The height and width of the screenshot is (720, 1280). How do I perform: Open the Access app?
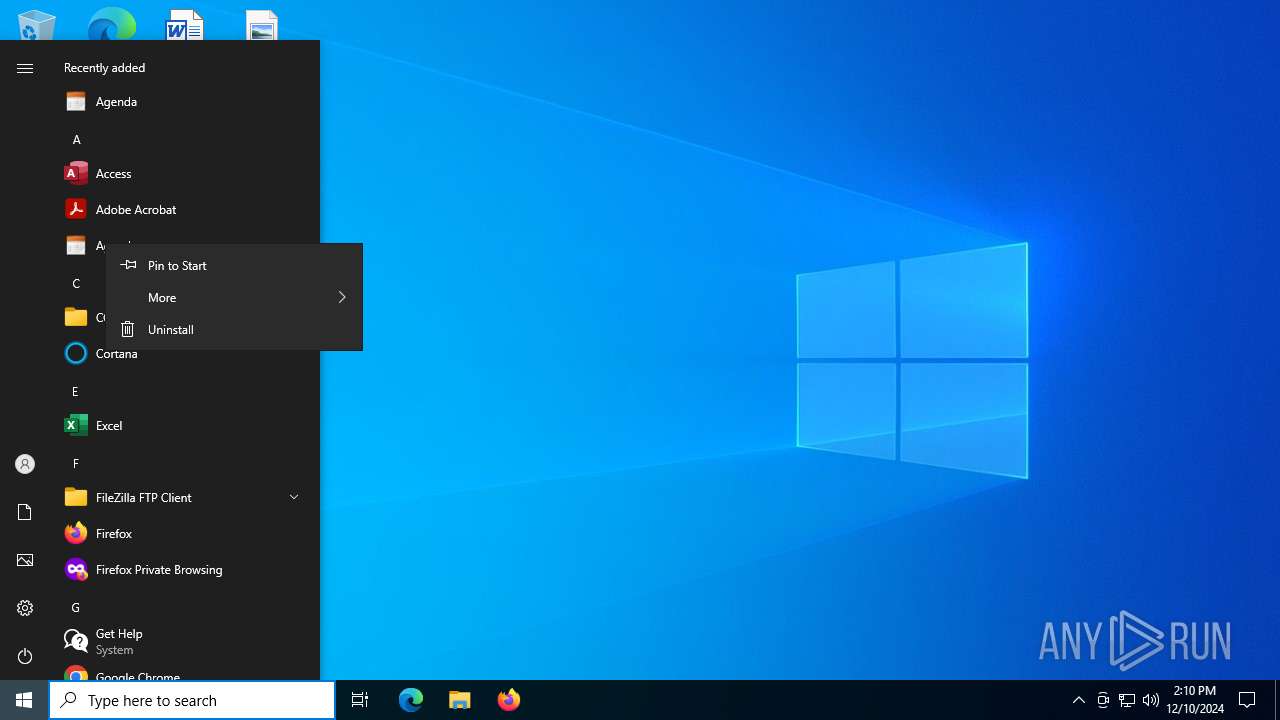click(x=186, y=173)
